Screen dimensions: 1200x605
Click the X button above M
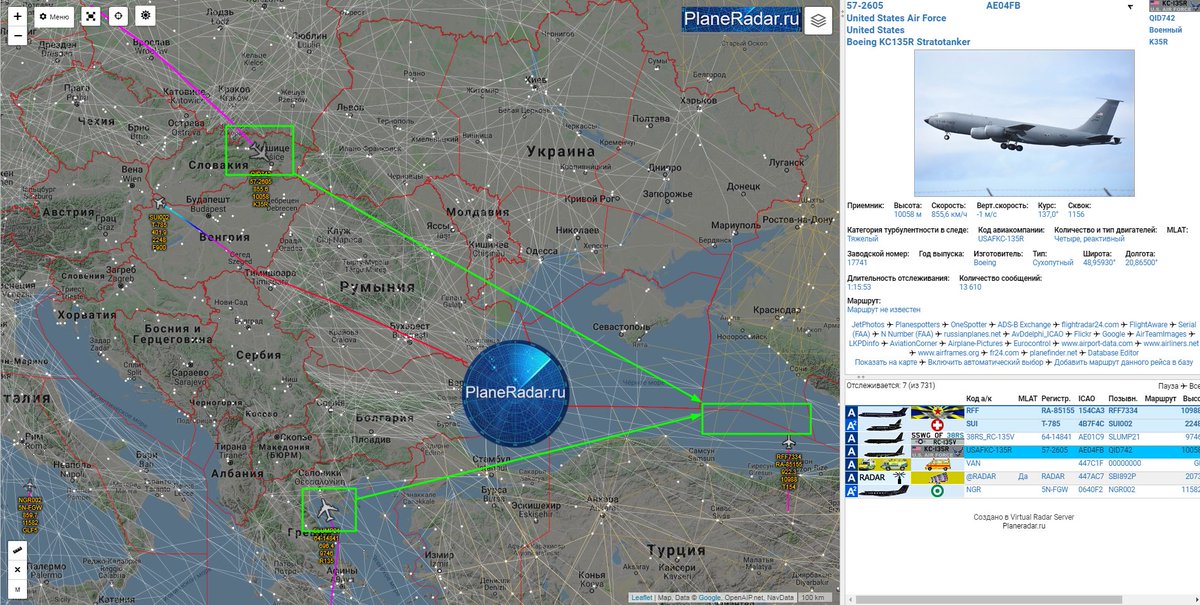click(x=17, y=570)
